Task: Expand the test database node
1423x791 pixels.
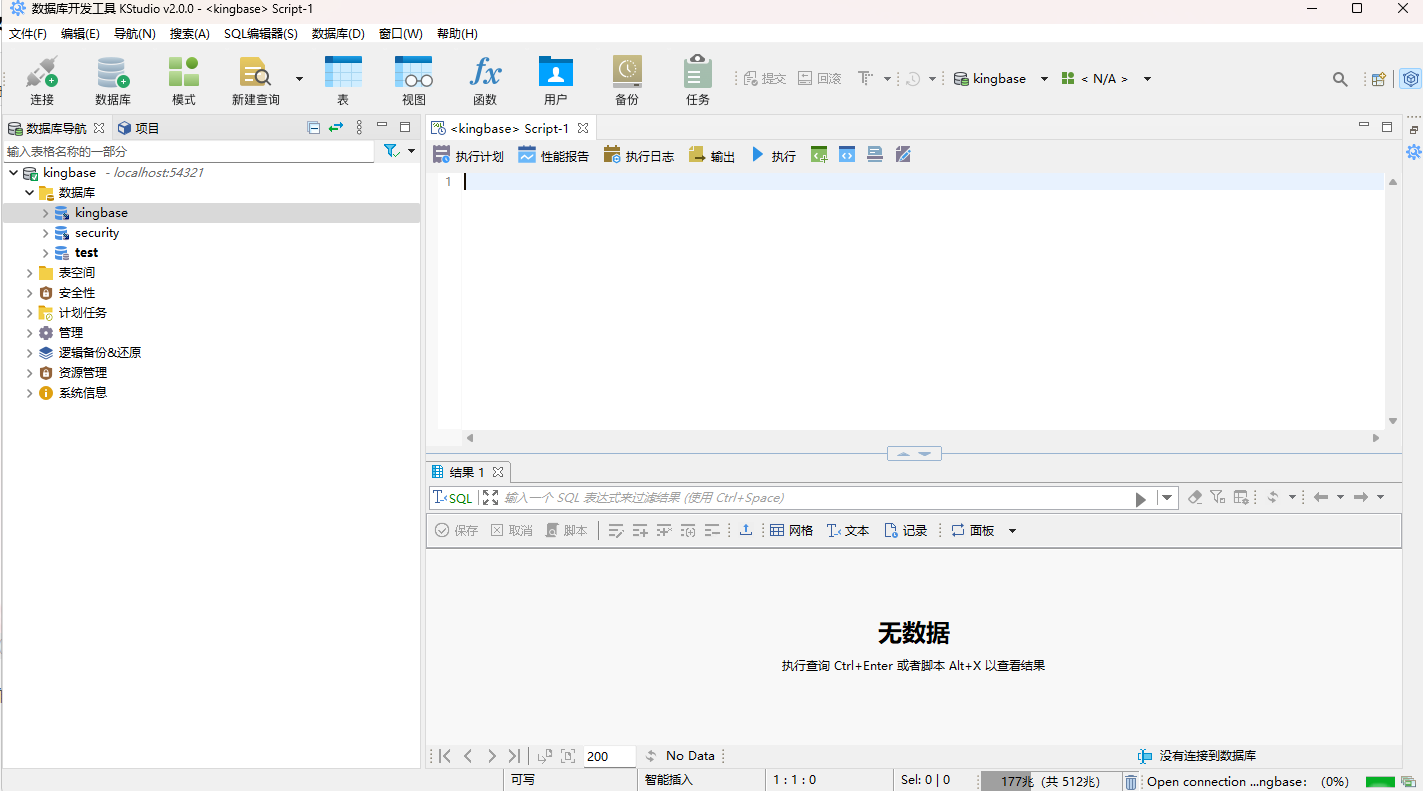Action: [44, 252]
